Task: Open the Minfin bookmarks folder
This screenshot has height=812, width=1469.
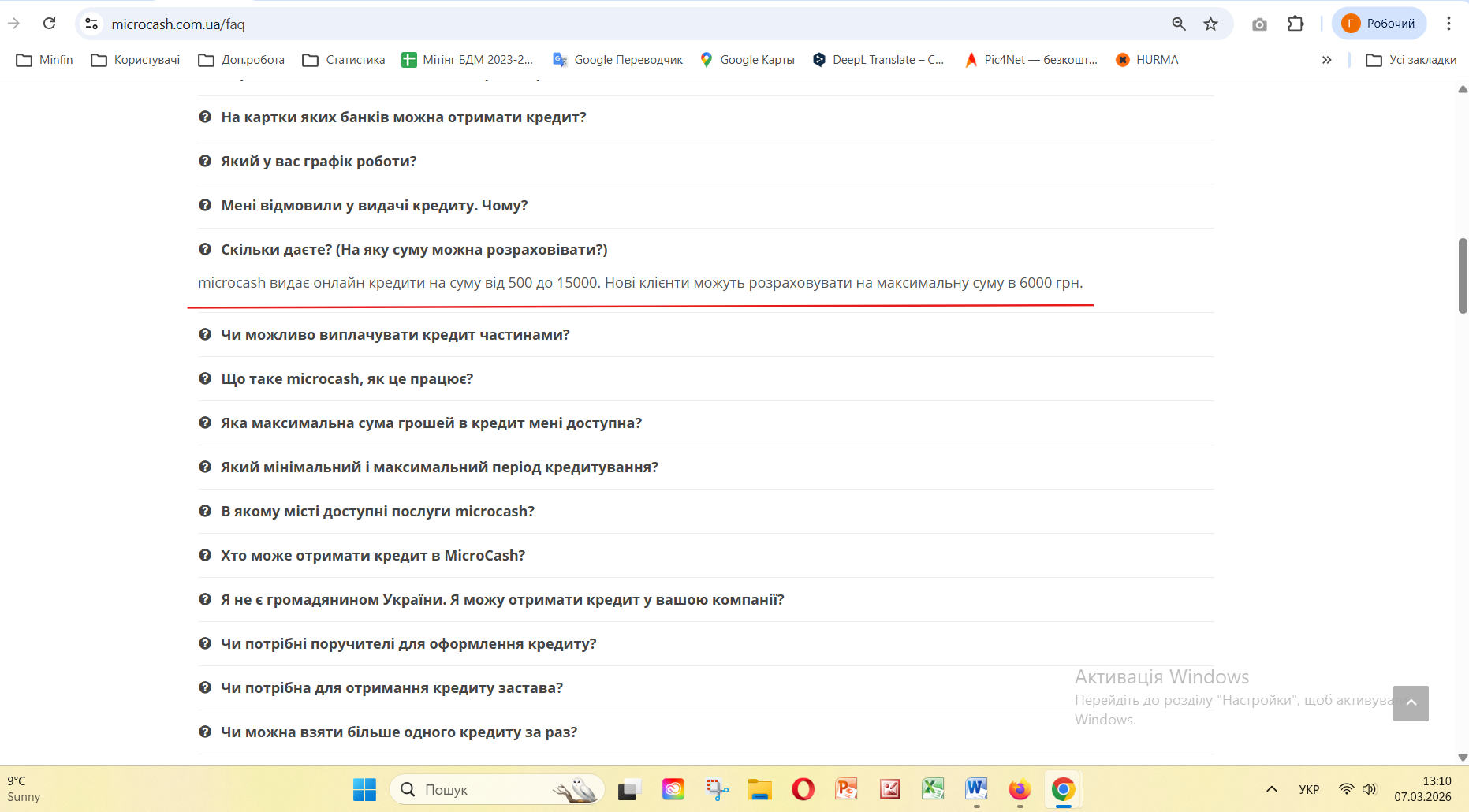Action: tap(45, 60)
